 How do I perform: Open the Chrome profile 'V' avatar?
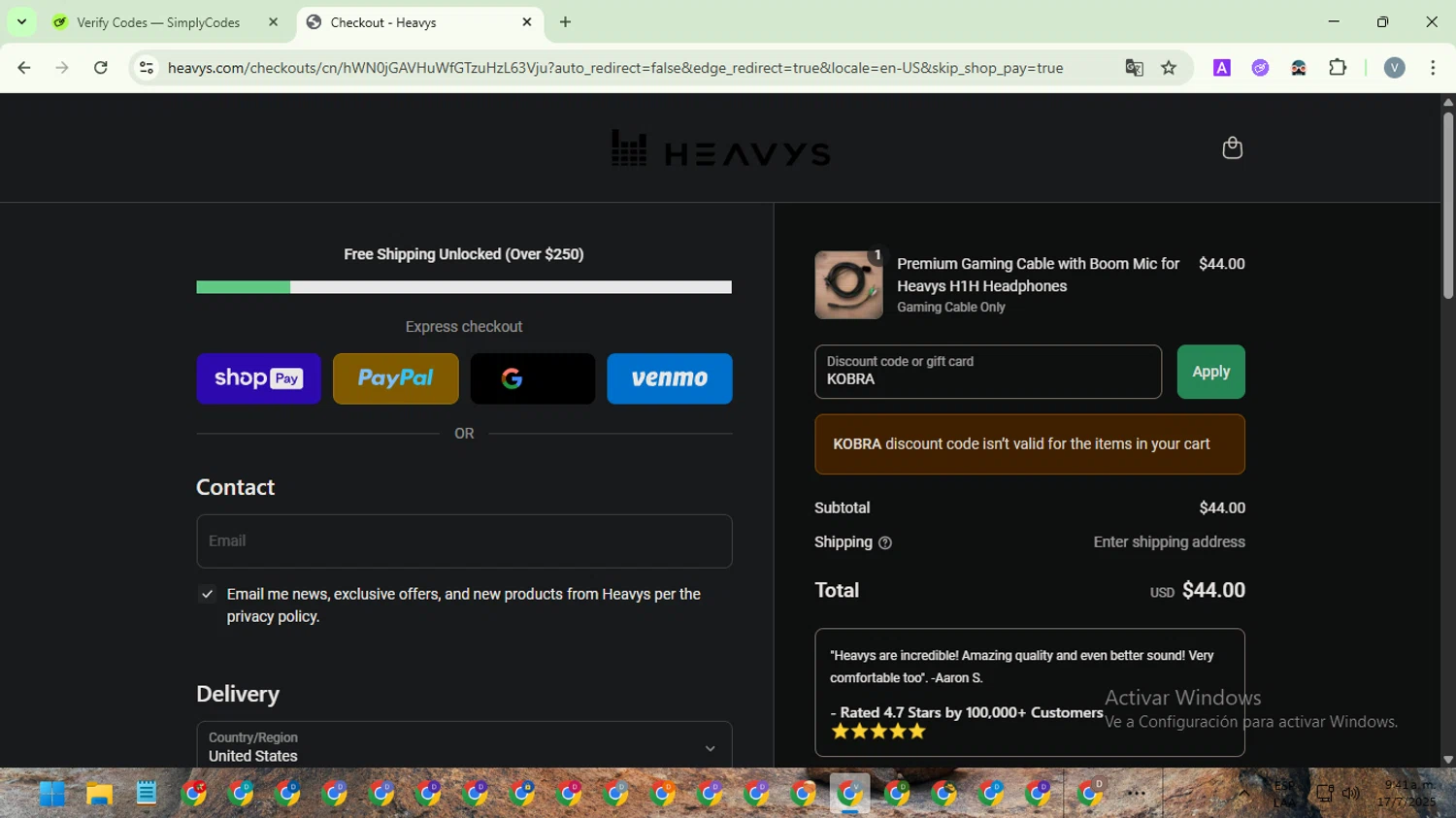[1395, 68]
